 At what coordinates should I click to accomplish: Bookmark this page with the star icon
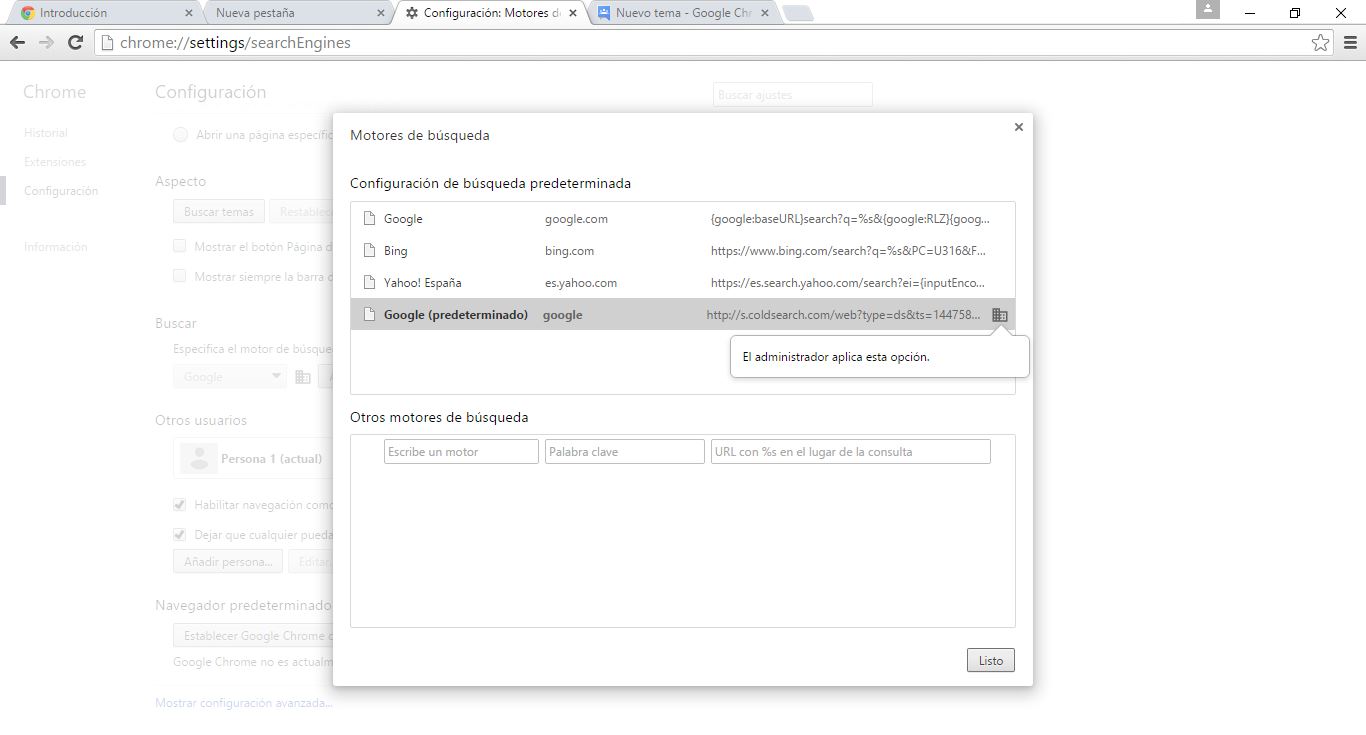click(x=1320, y=42)
